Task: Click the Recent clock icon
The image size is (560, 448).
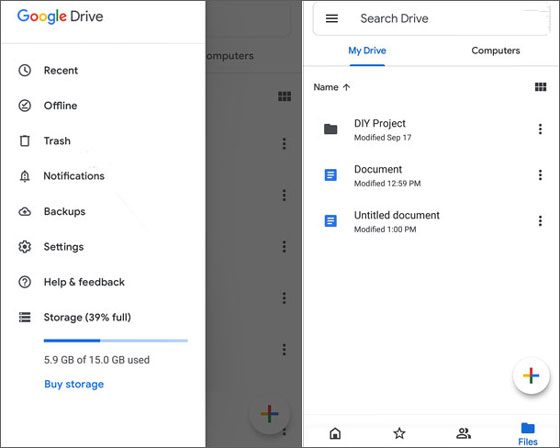Action: 25,70
